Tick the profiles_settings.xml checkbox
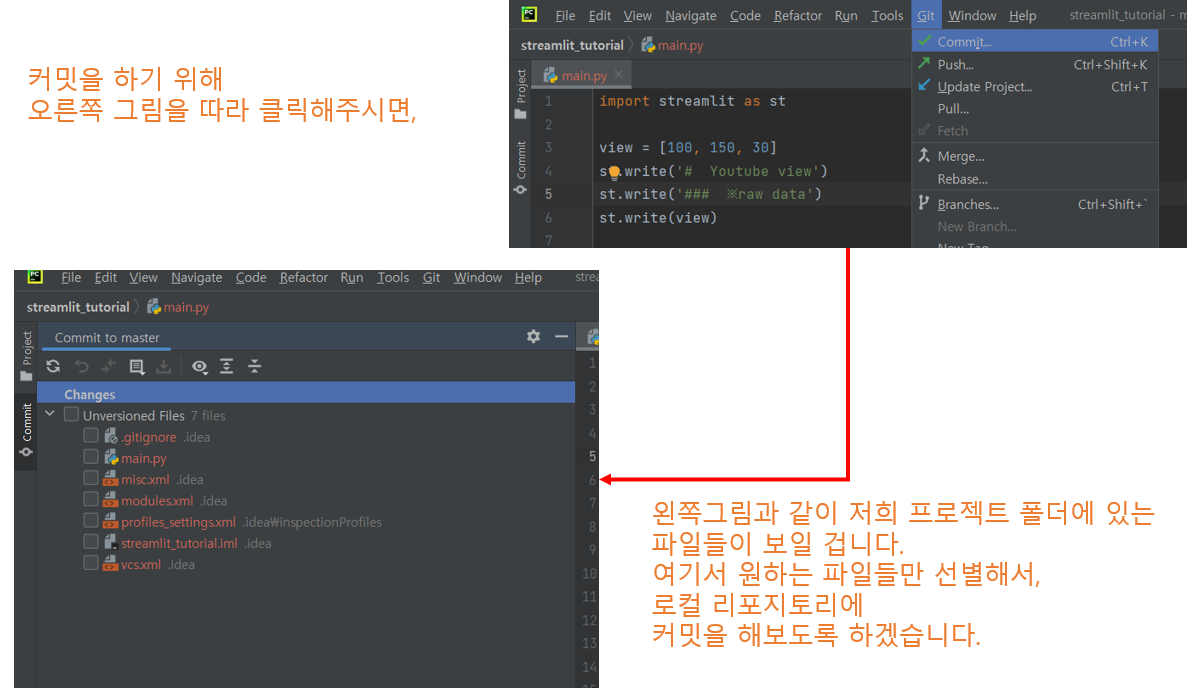 click(91, 521)
